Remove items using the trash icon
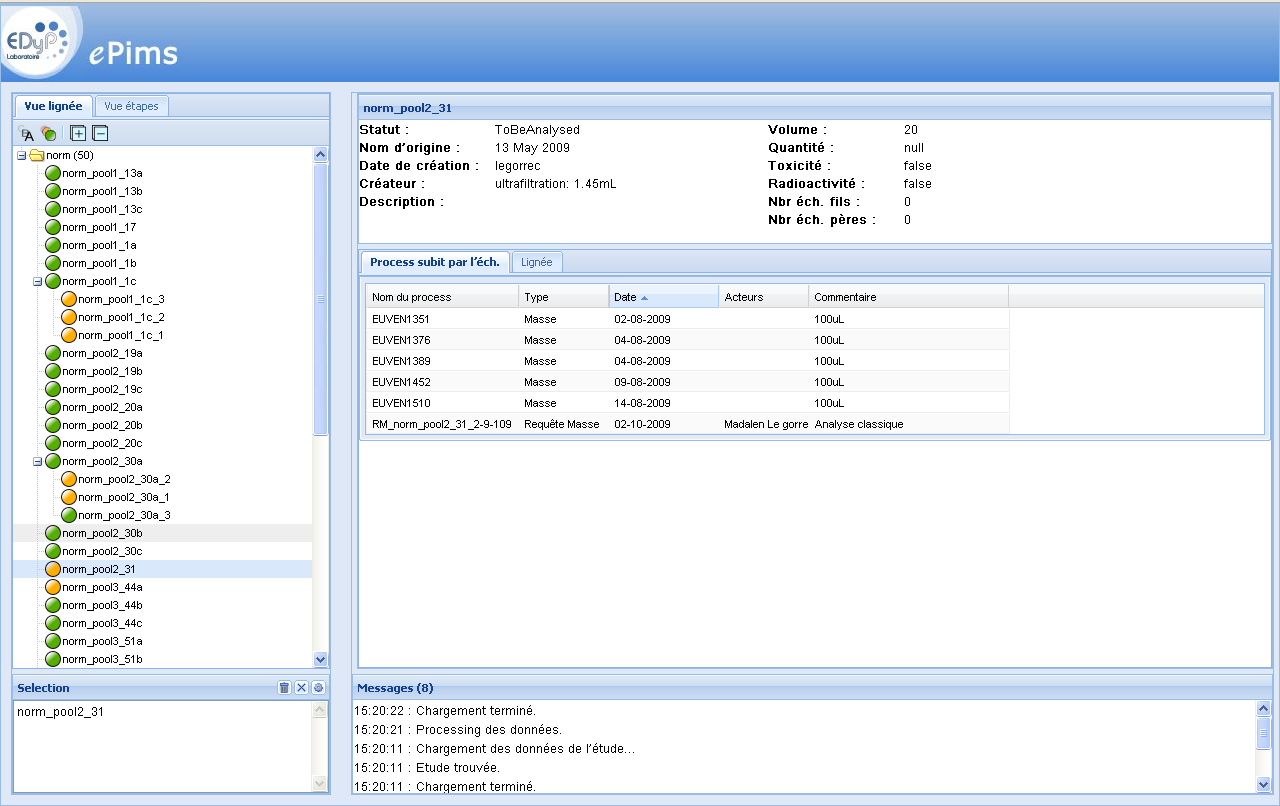Screen dimensions: 1280x806 pos(286,687)
